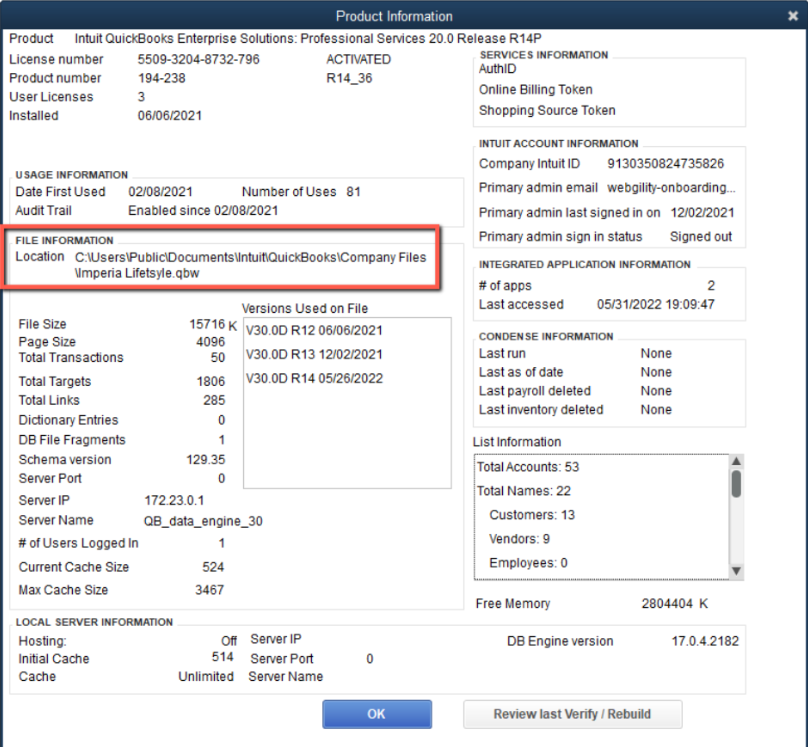The image size is (808, 747).
Task: Click the down arrow on List Information scrollbar
Action: tap(737, 570)
